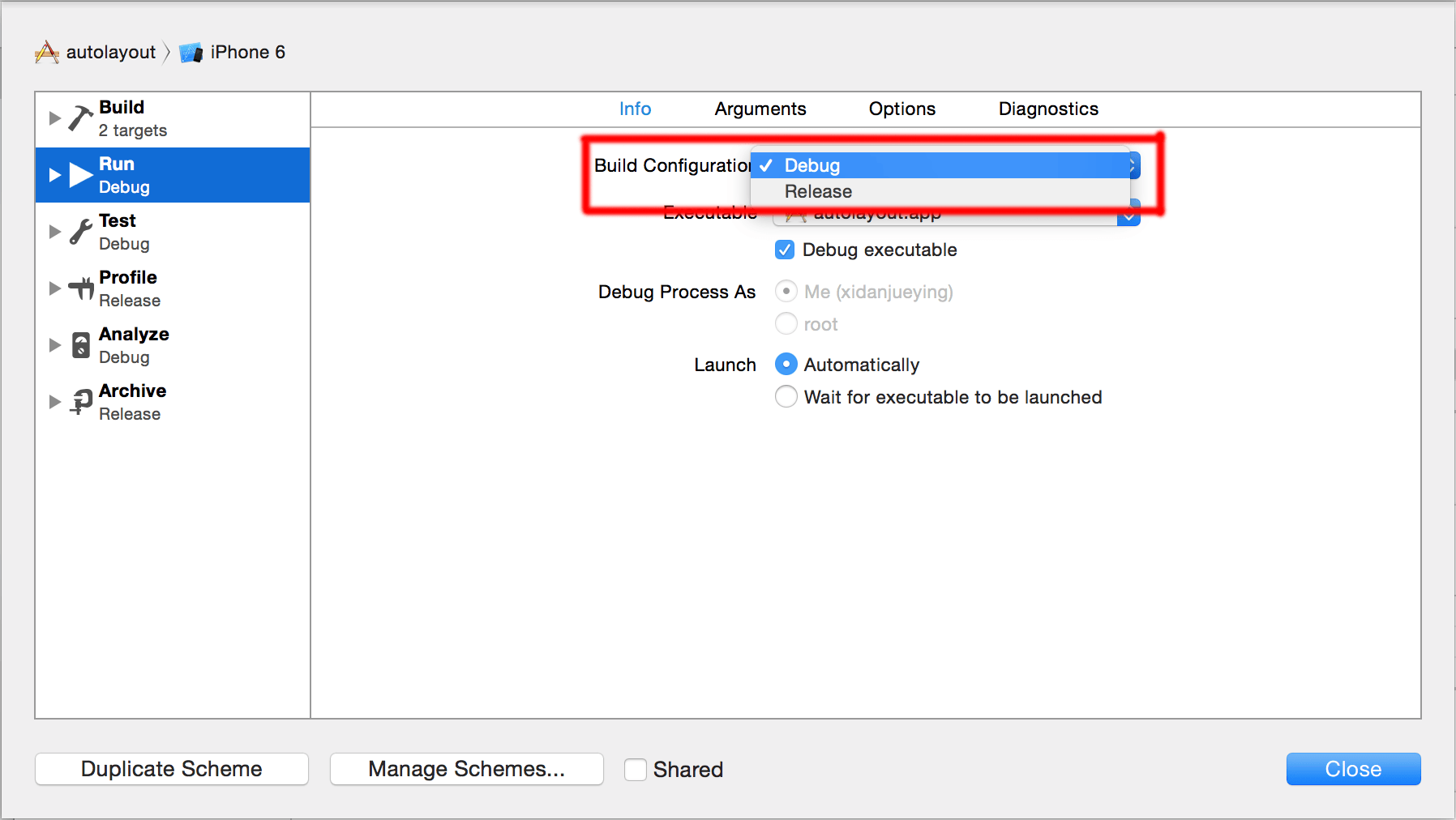Expand the Build action disclosure triangle
The image size is (1456, 820).
[x=55, y=118]
